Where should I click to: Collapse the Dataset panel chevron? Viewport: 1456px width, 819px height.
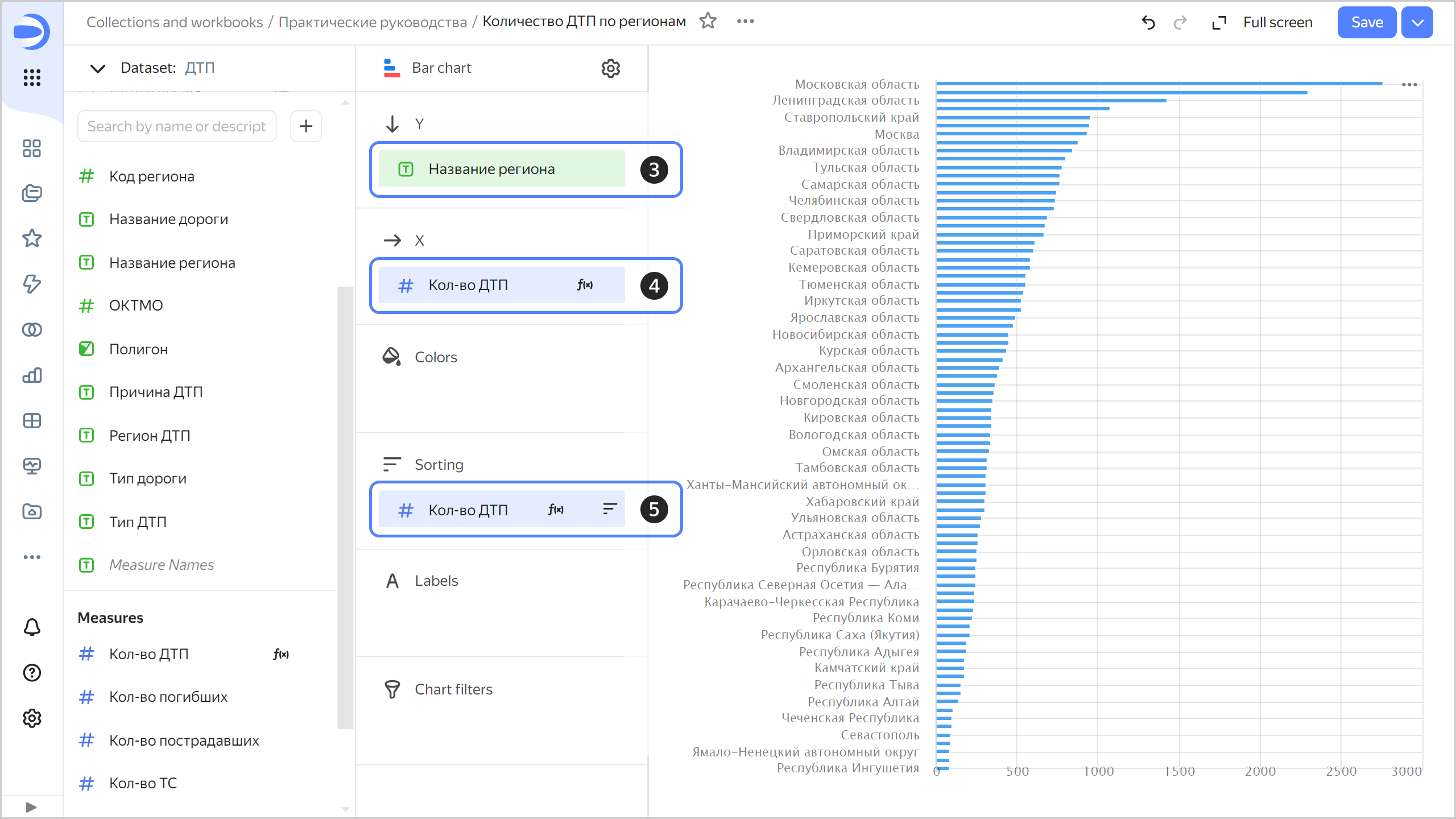[98, 69]
